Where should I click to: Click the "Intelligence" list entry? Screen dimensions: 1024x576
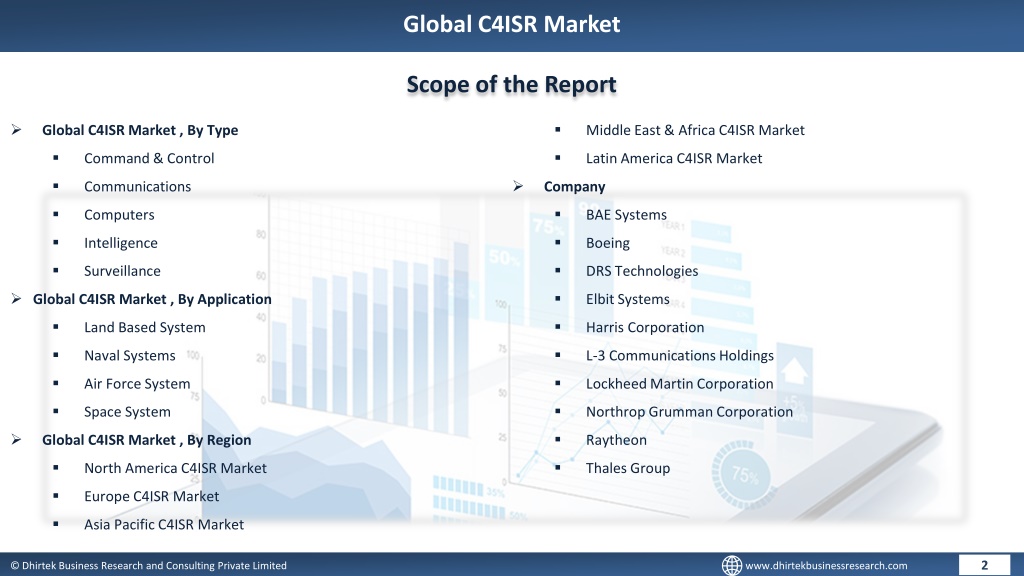click(x=121, y=243)
